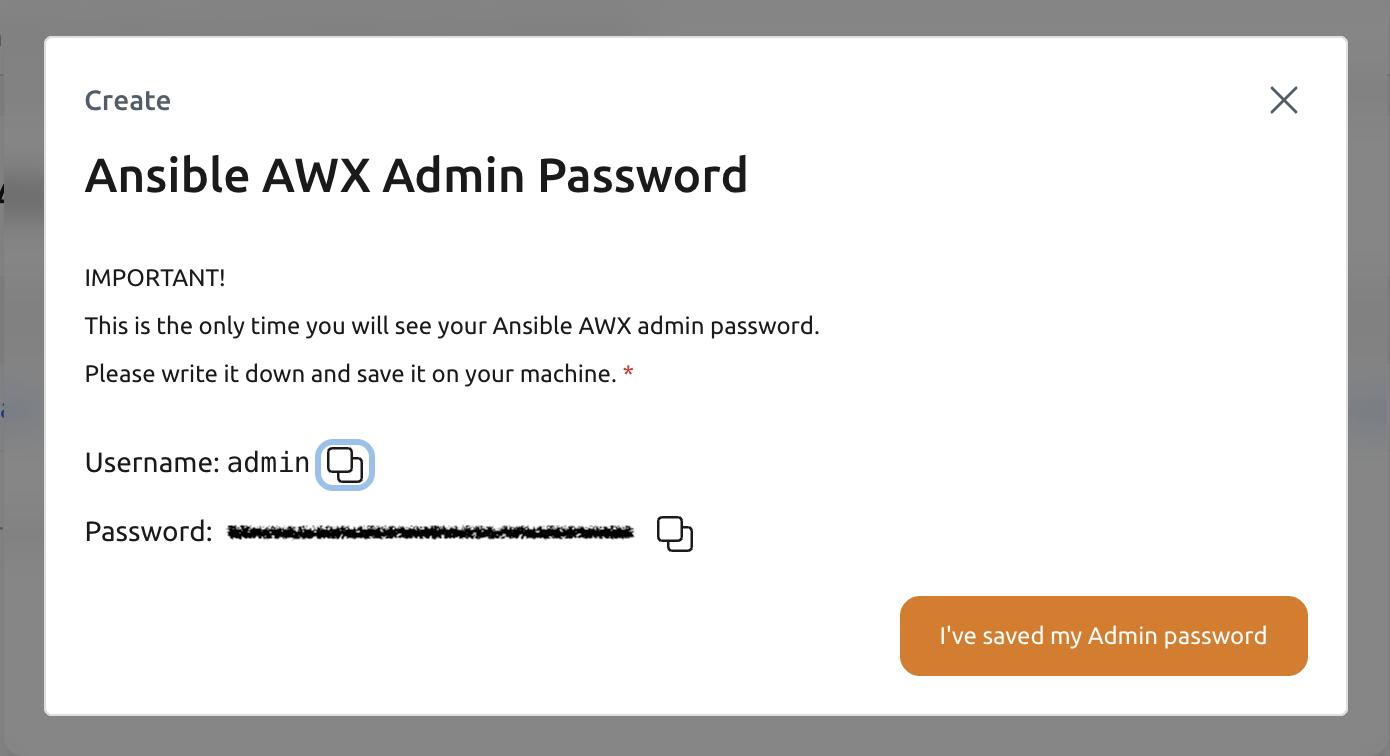Click the sentence about writing the password down
1390x756 pixels.
pyautogui.click(x=349, y=373)
